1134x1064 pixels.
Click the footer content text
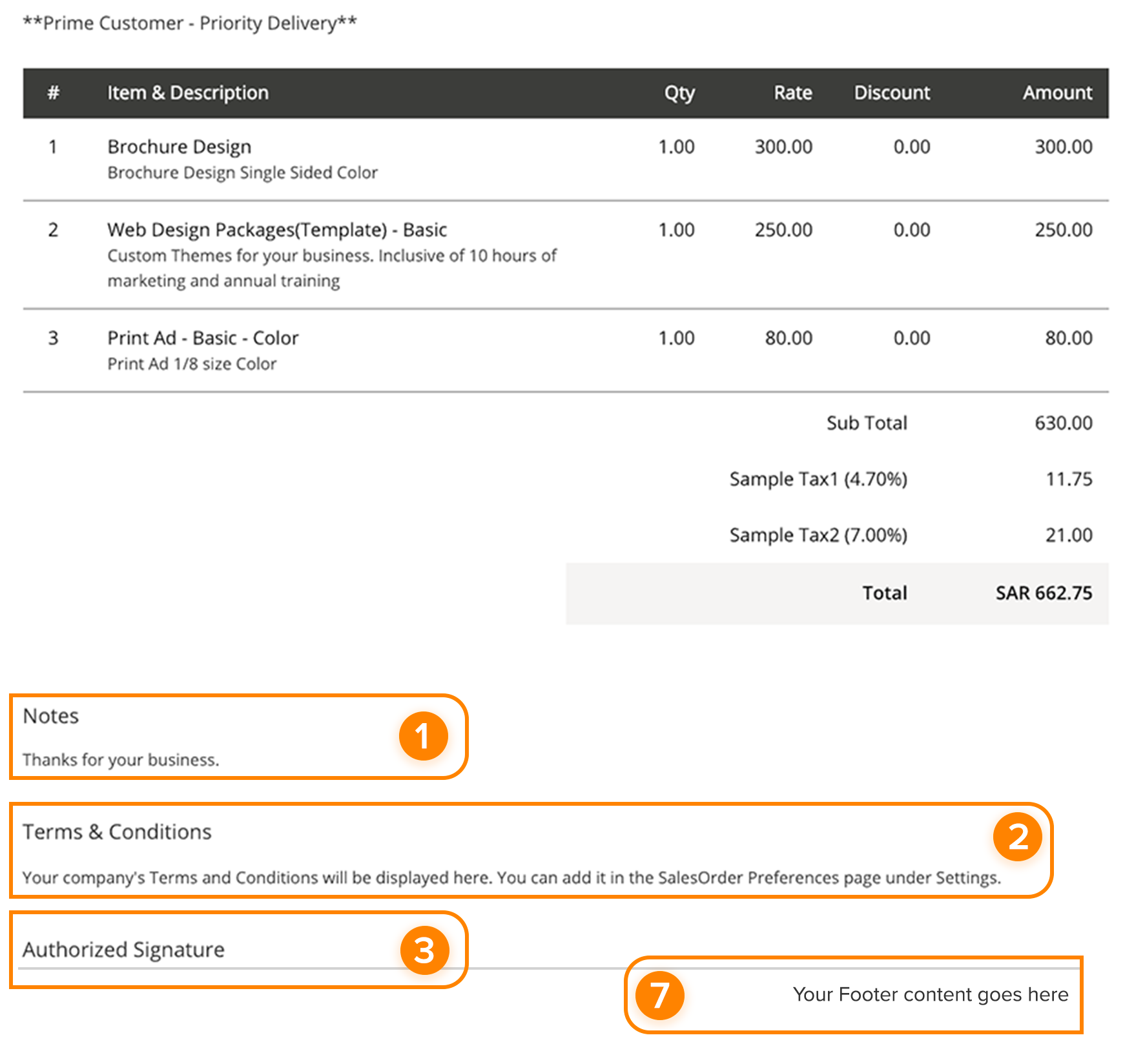930,994
